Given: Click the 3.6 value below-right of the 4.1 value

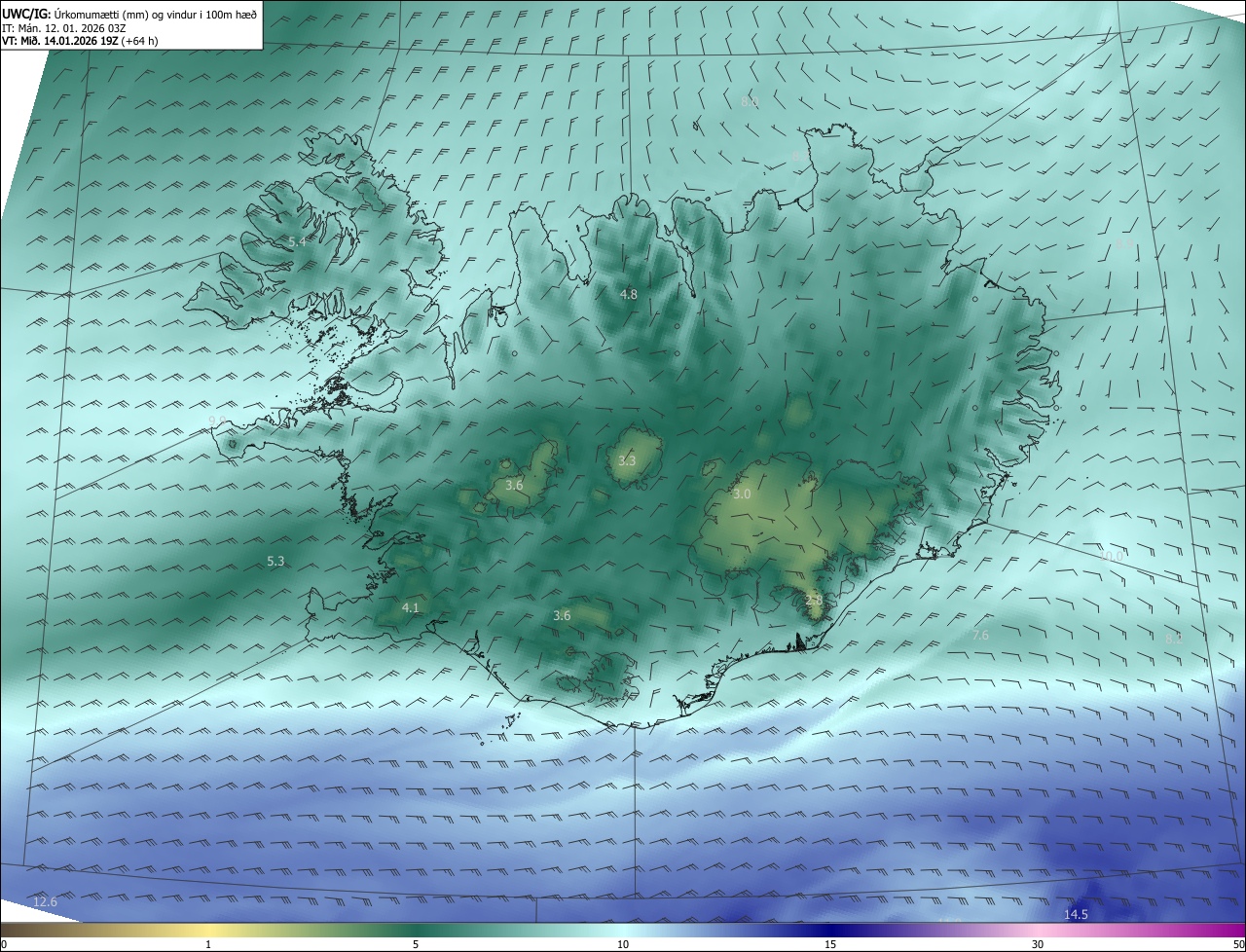Looking at the screenshot, I should click(x=562, y=615).
